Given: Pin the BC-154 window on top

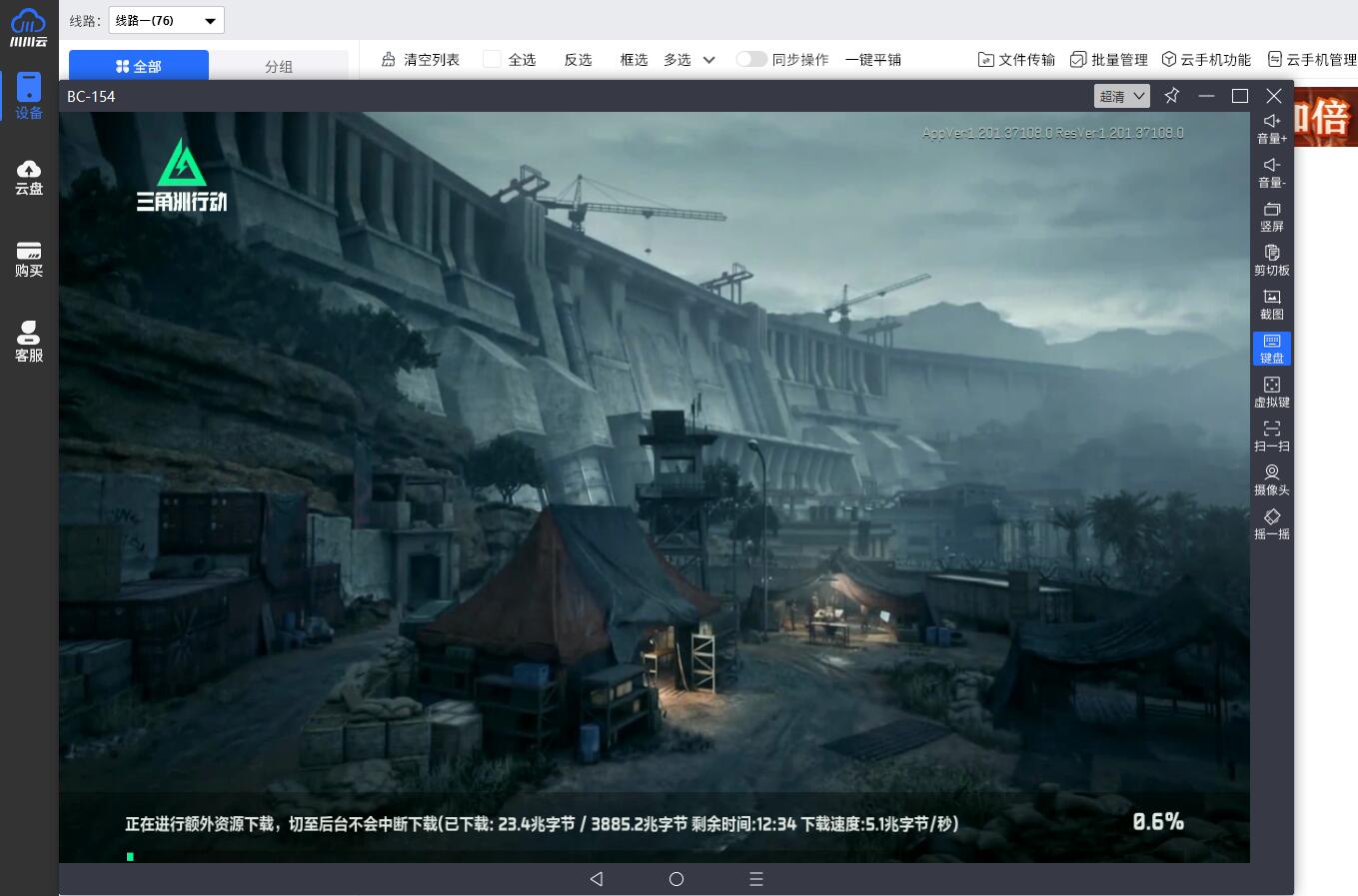Looking at the screenshot, I should [x=1172, y=96].
